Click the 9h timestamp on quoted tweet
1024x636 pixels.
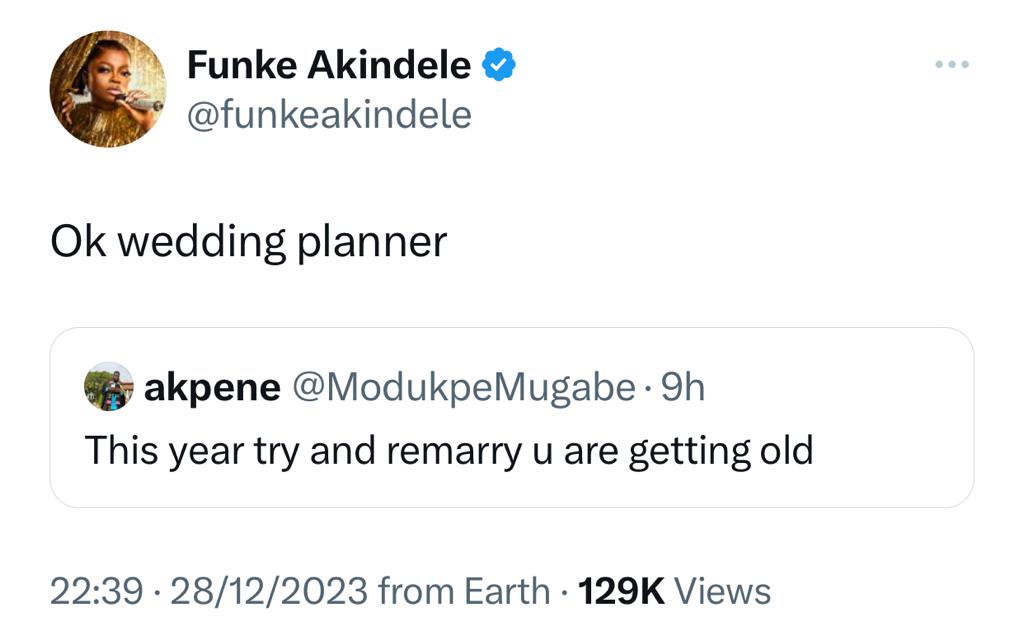685,388
